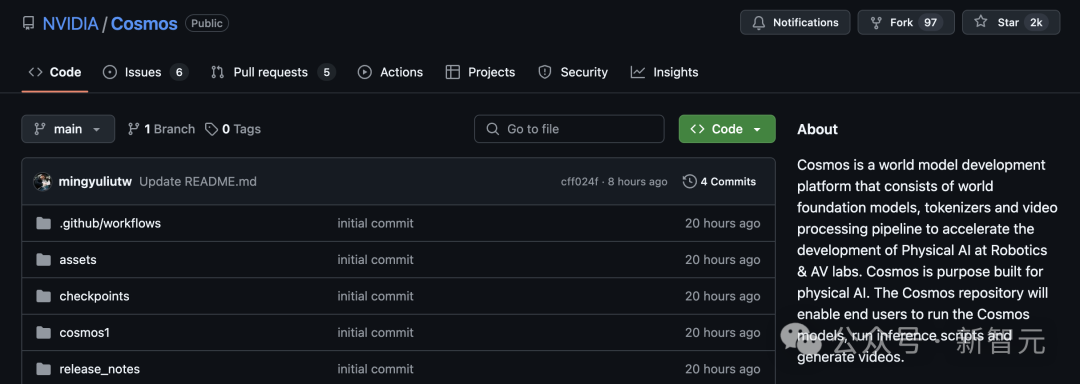Image resolution: width=1080 pixels, height=384 pixels.
Task: Open the Security tab
Action: click(573, 72)
